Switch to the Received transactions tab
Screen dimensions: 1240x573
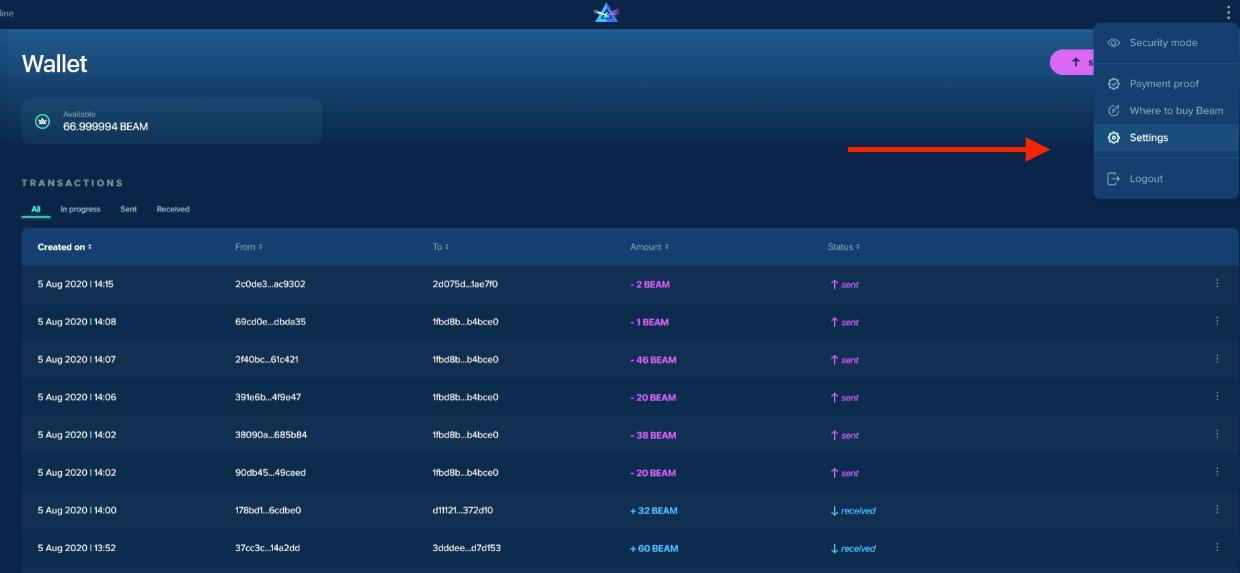click(x=173, y=210)
